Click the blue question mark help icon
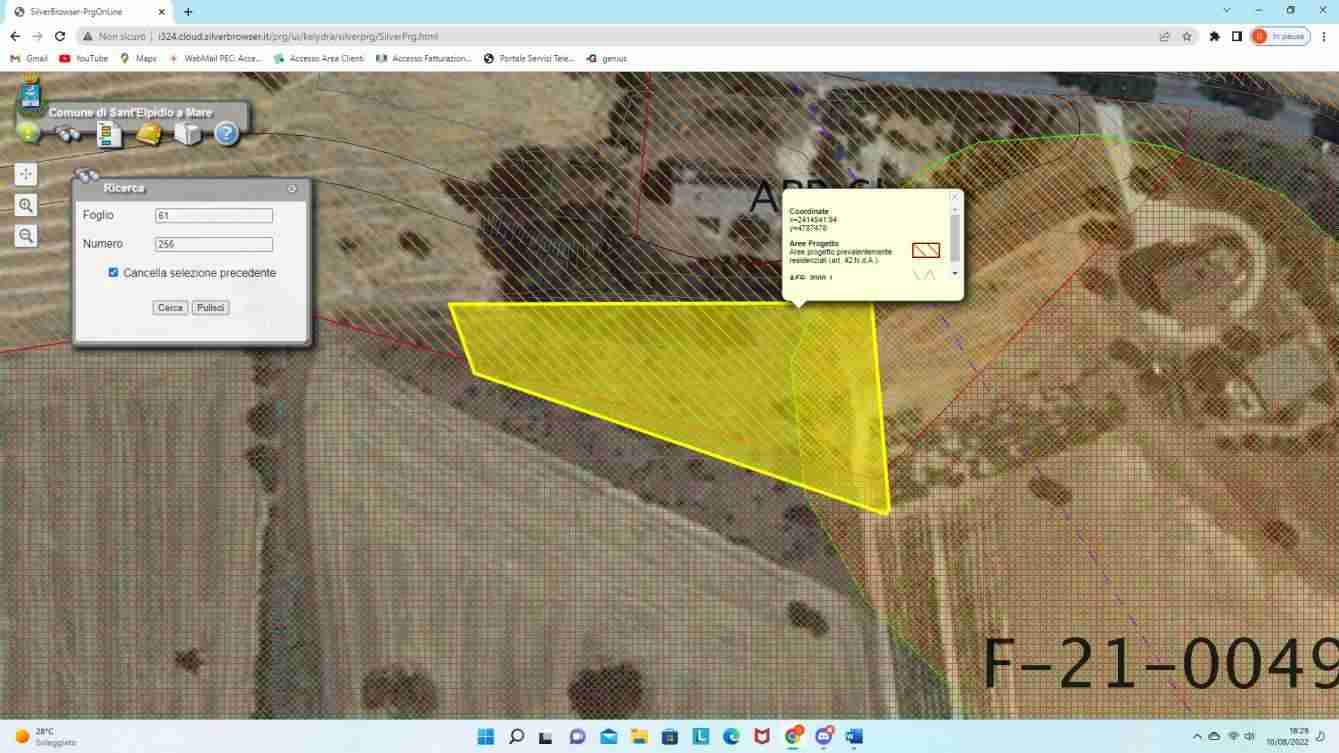Image resolution: width=1339 pixels, height=753 pixels. coord(227,133)
